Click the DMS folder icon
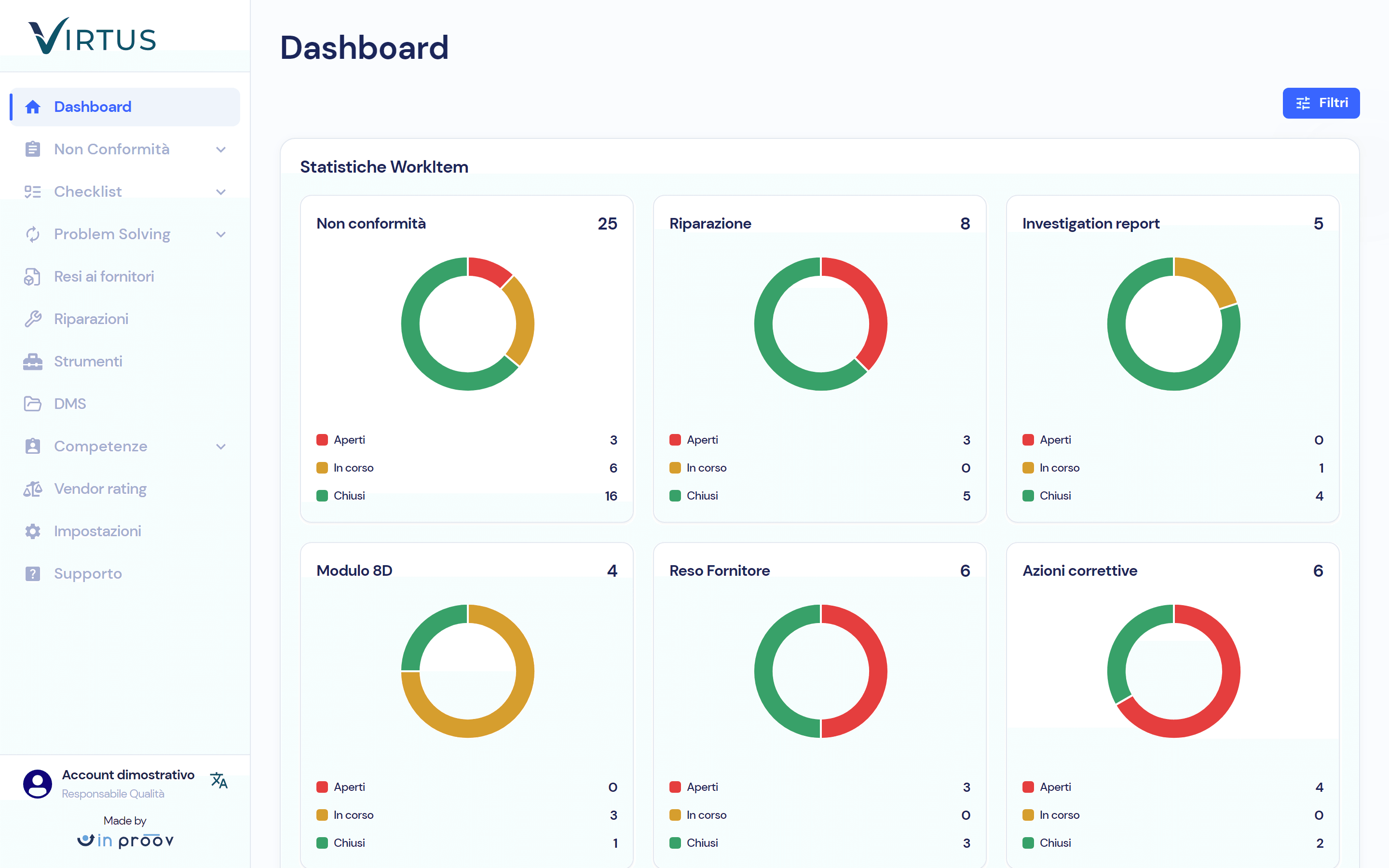The height and width of the screenshot is (868, 1389). coord(33,404)
